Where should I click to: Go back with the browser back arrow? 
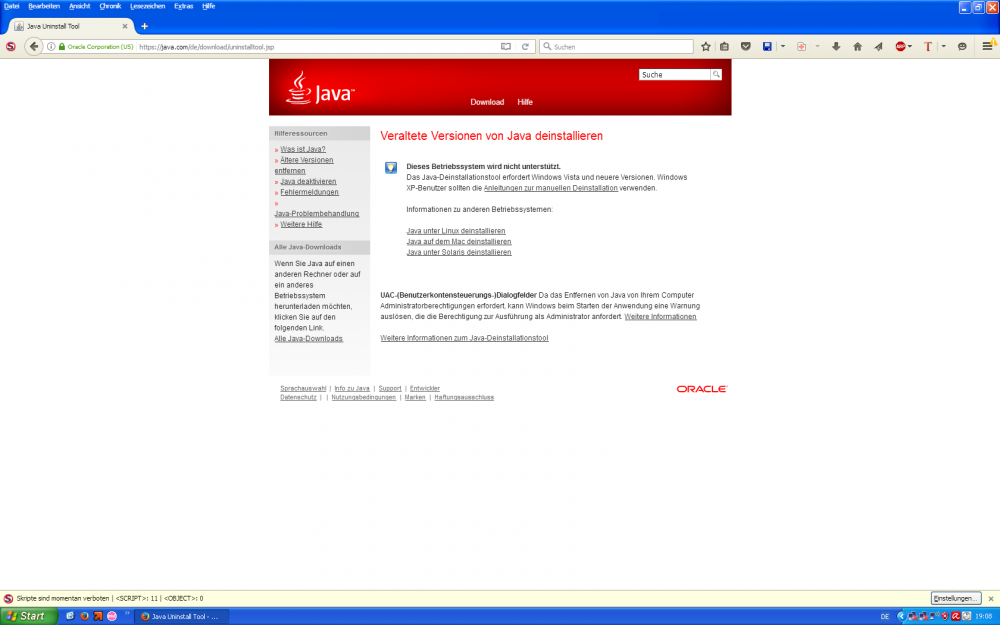[x=34, y=47]
